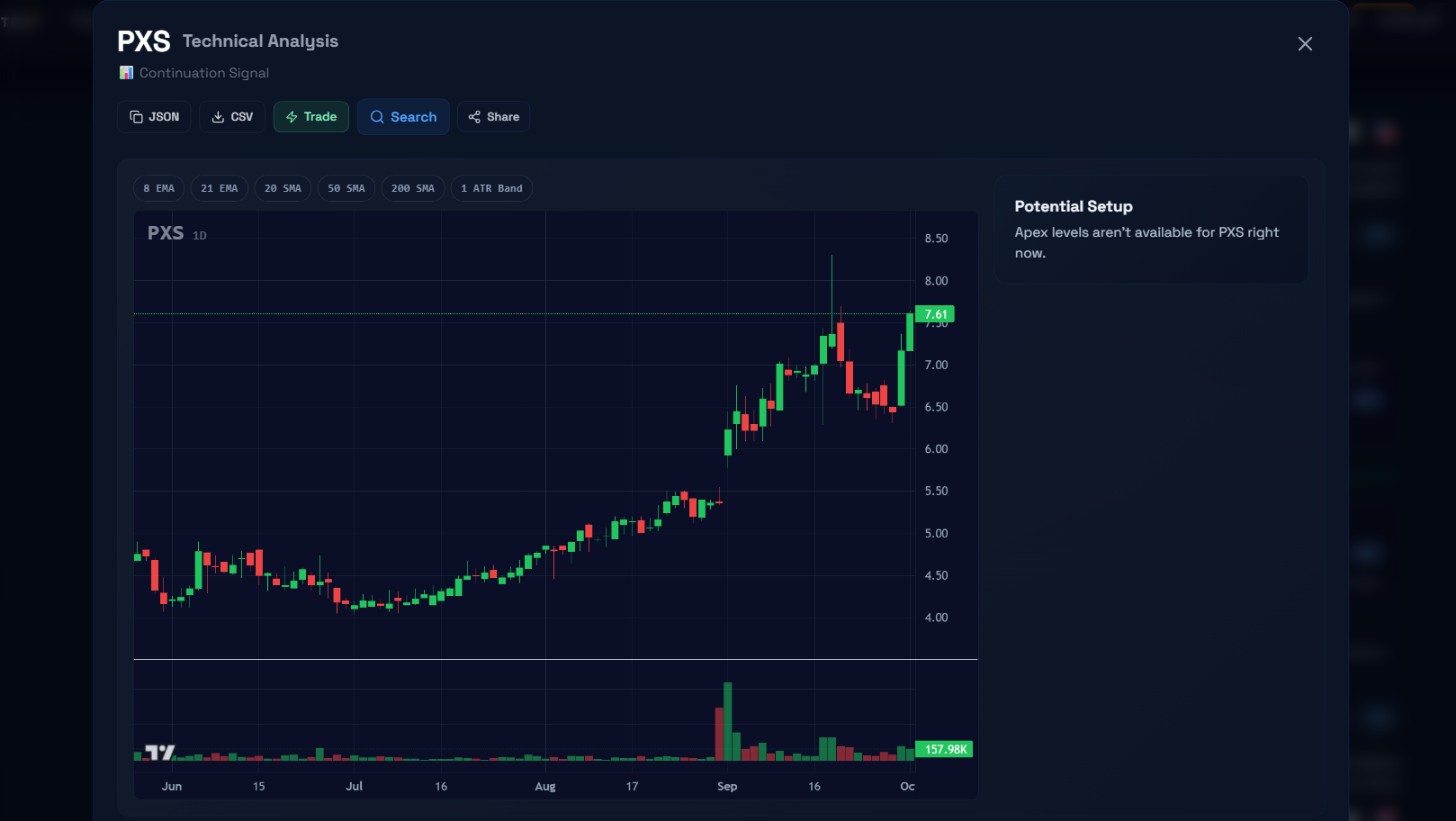Copy chart data as JSON
Screen dimensions: 1456x821
(154, 117)
